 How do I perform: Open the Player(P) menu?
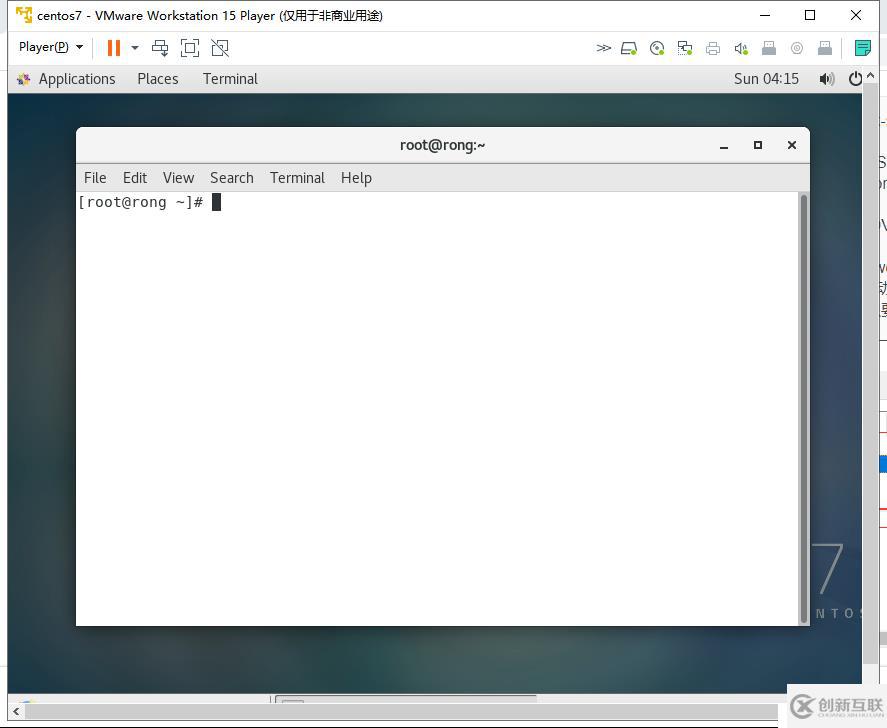pyautogui.click(x=51, y=47)
